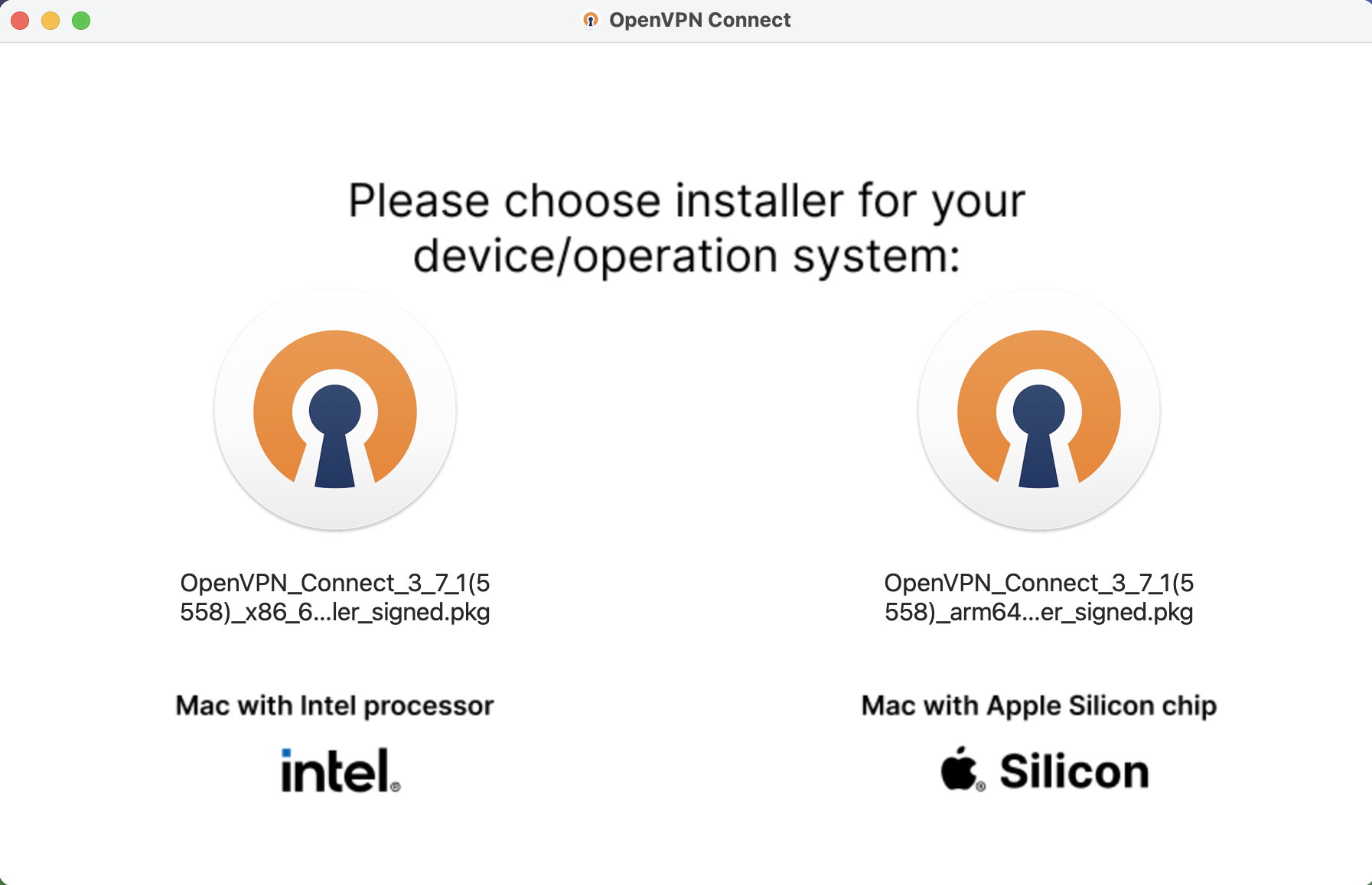Select the arm64 signed .pkg filename
This screenshot has width=1372, height=885.
[1038, 597]
